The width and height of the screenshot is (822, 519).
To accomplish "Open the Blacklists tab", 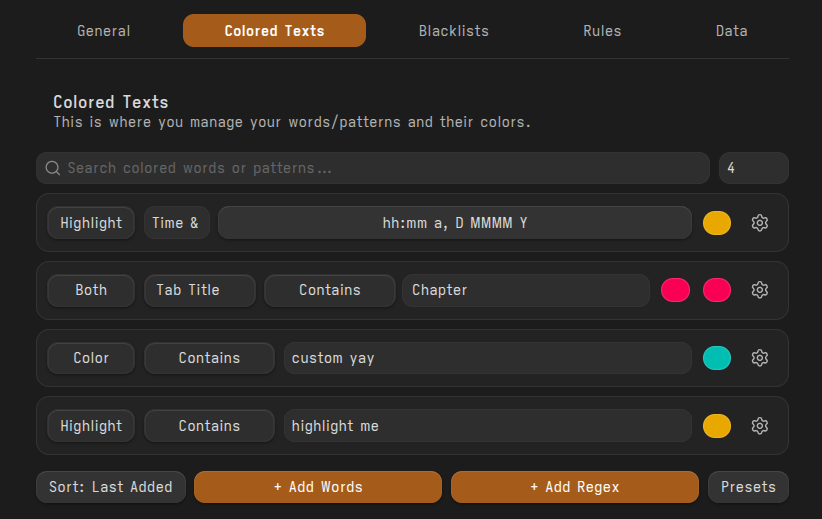I will (x=453, y=31).
